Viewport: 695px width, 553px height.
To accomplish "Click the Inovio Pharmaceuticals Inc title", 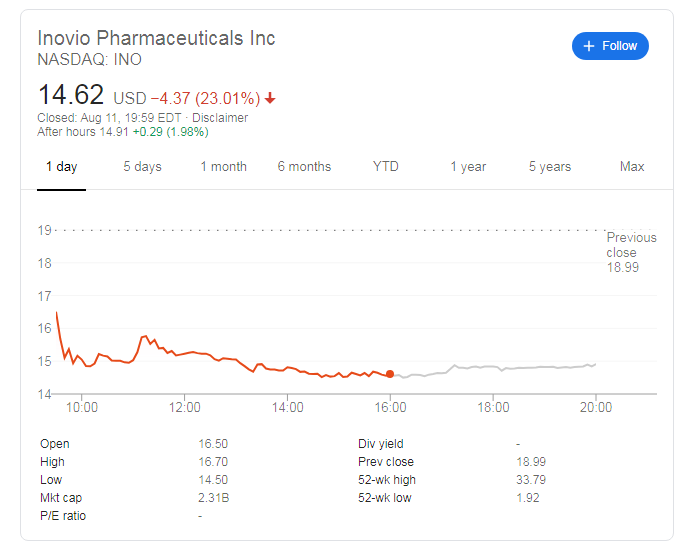I will [156, 38].
